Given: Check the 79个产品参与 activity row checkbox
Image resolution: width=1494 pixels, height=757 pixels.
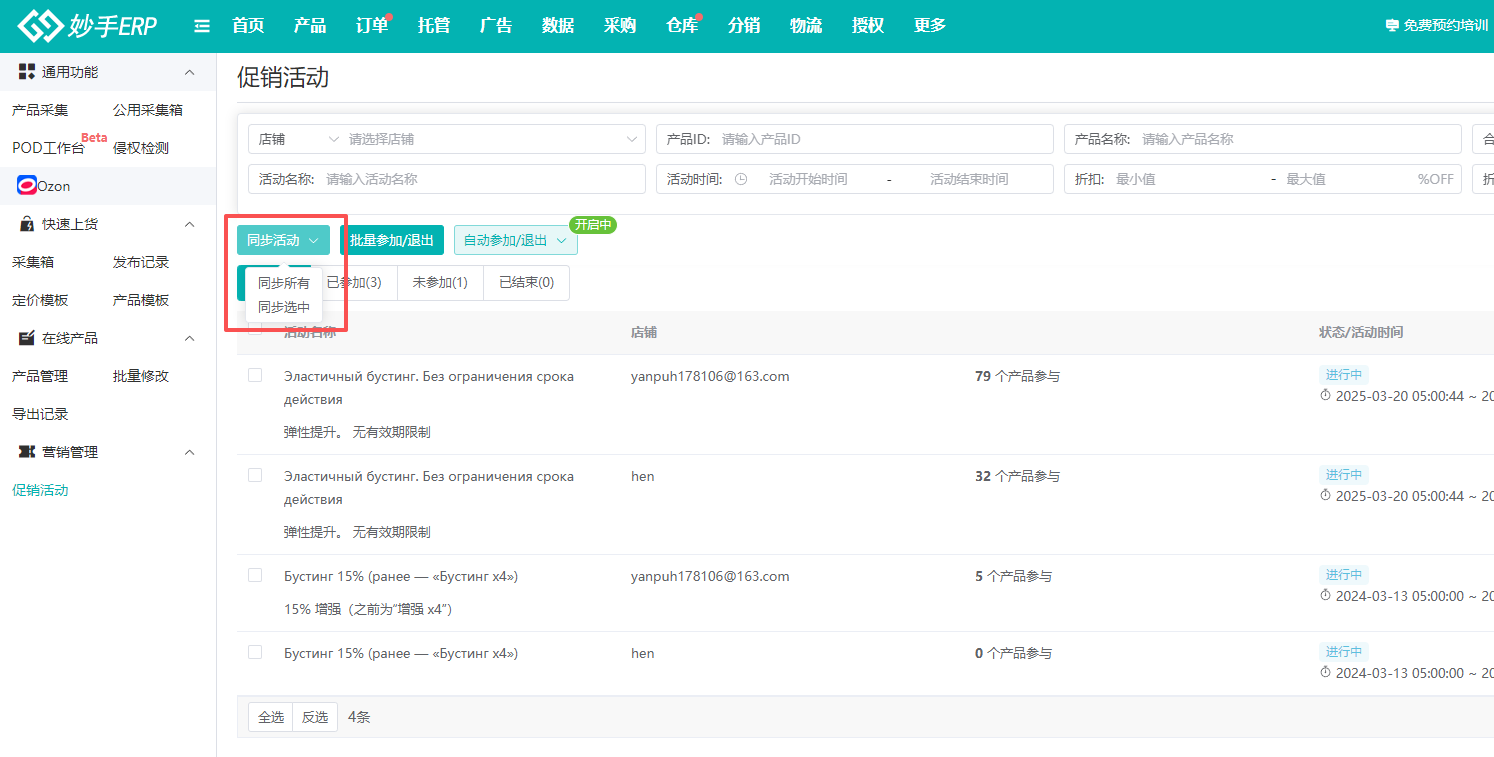Looking at the screenshot, I should (255, 375).
